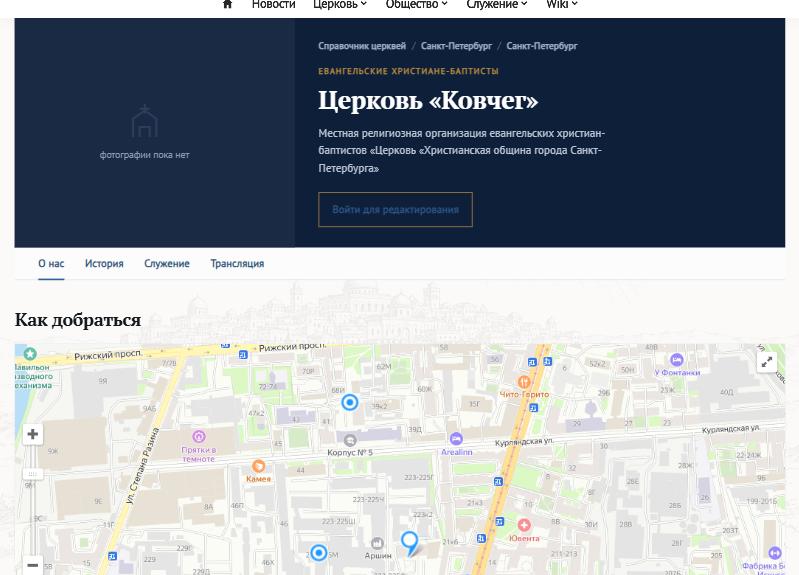Open the Ювента medical icon
The image size is (799, 575).
(524, 525)
